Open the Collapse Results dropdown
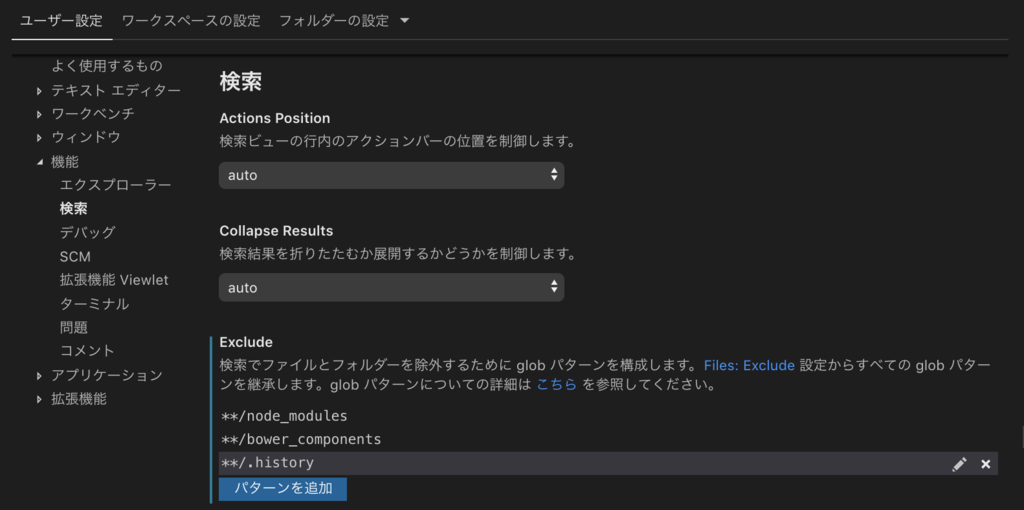 [x=391, y=287]
